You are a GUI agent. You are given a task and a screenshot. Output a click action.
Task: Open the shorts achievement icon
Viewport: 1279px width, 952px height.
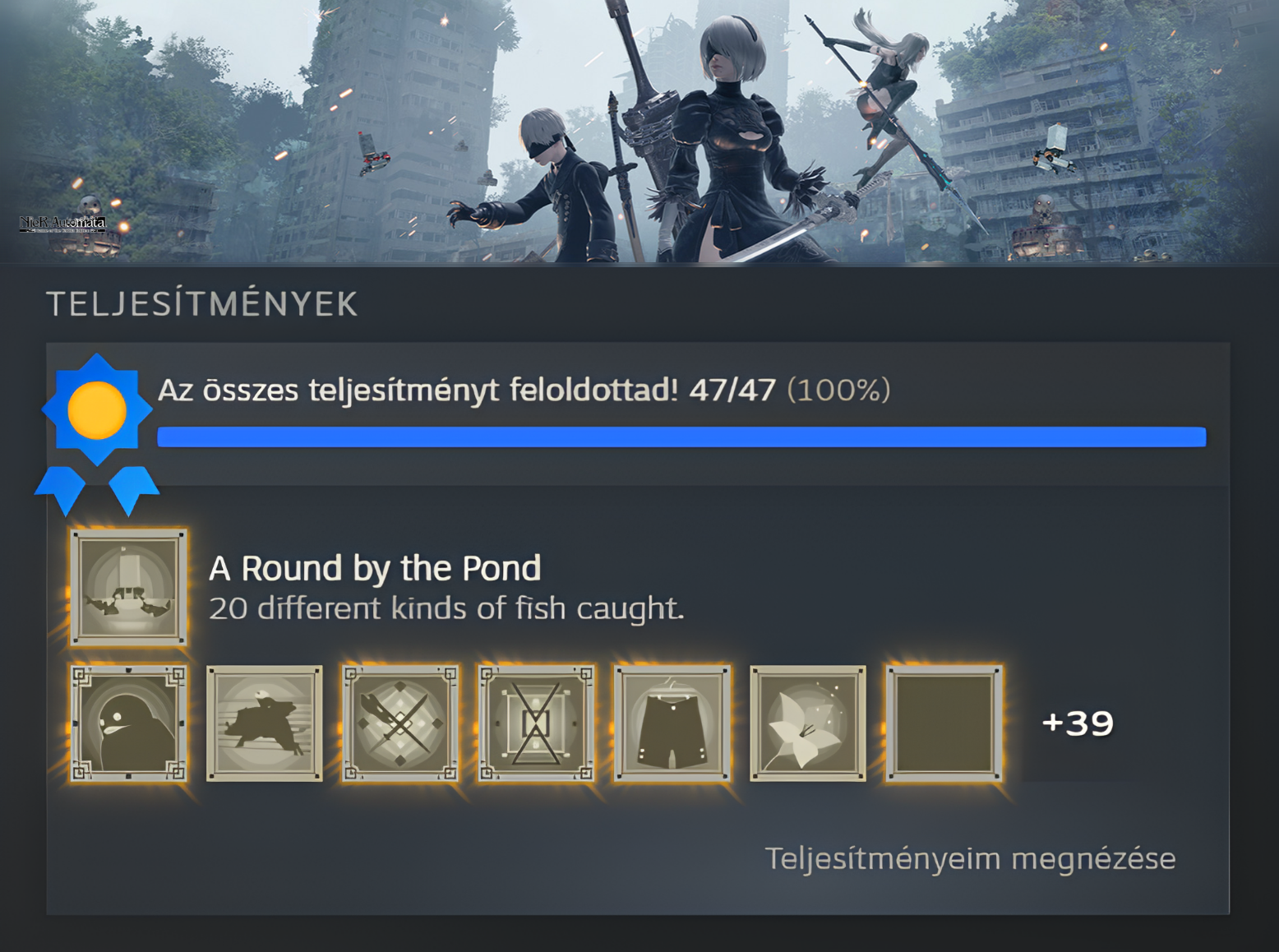pyautogui.click(x=672, y=723)
